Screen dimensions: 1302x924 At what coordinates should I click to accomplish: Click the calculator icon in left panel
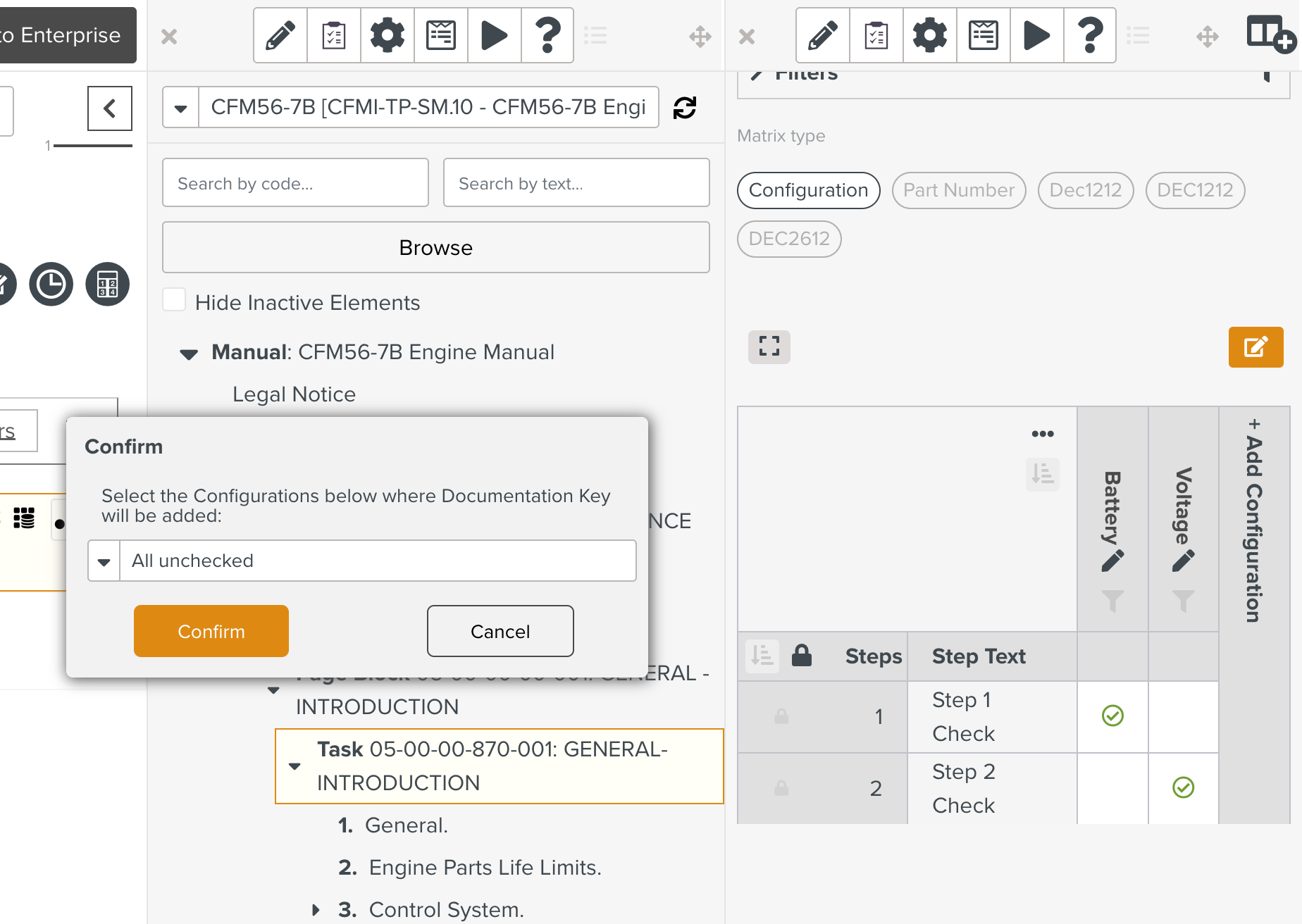107,285
